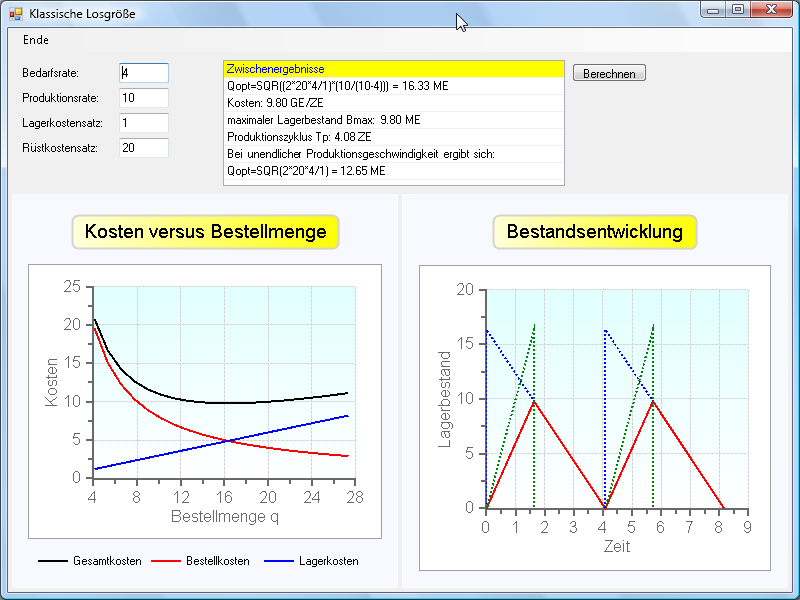This screenshot has height=600, width=800.
Task: Focus the Produktionsrate text box
Action: tap(144, 98)
